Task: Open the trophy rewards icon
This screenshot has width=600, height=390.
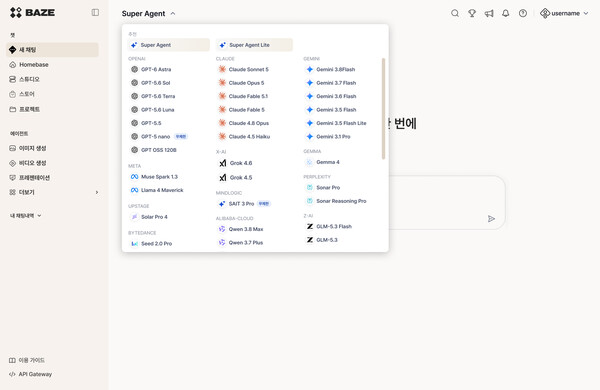Action: (x=472, y=13)
